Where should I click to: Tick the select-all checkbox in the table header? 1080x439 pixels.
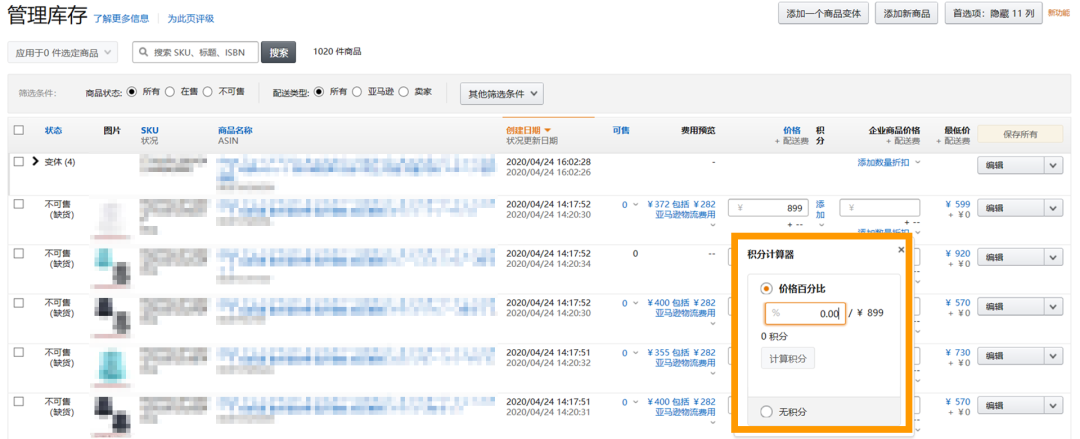pyautogui.click(x=19, y=130)
